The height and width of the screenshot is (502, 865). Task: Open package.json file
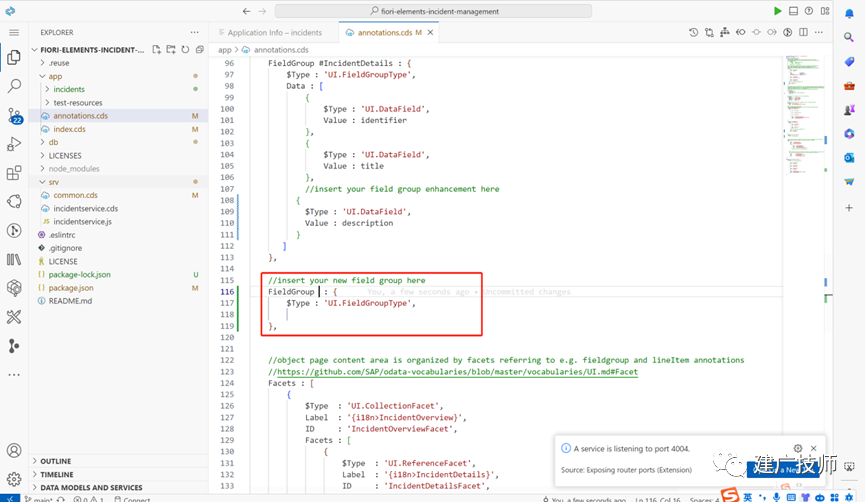(71, 288)
